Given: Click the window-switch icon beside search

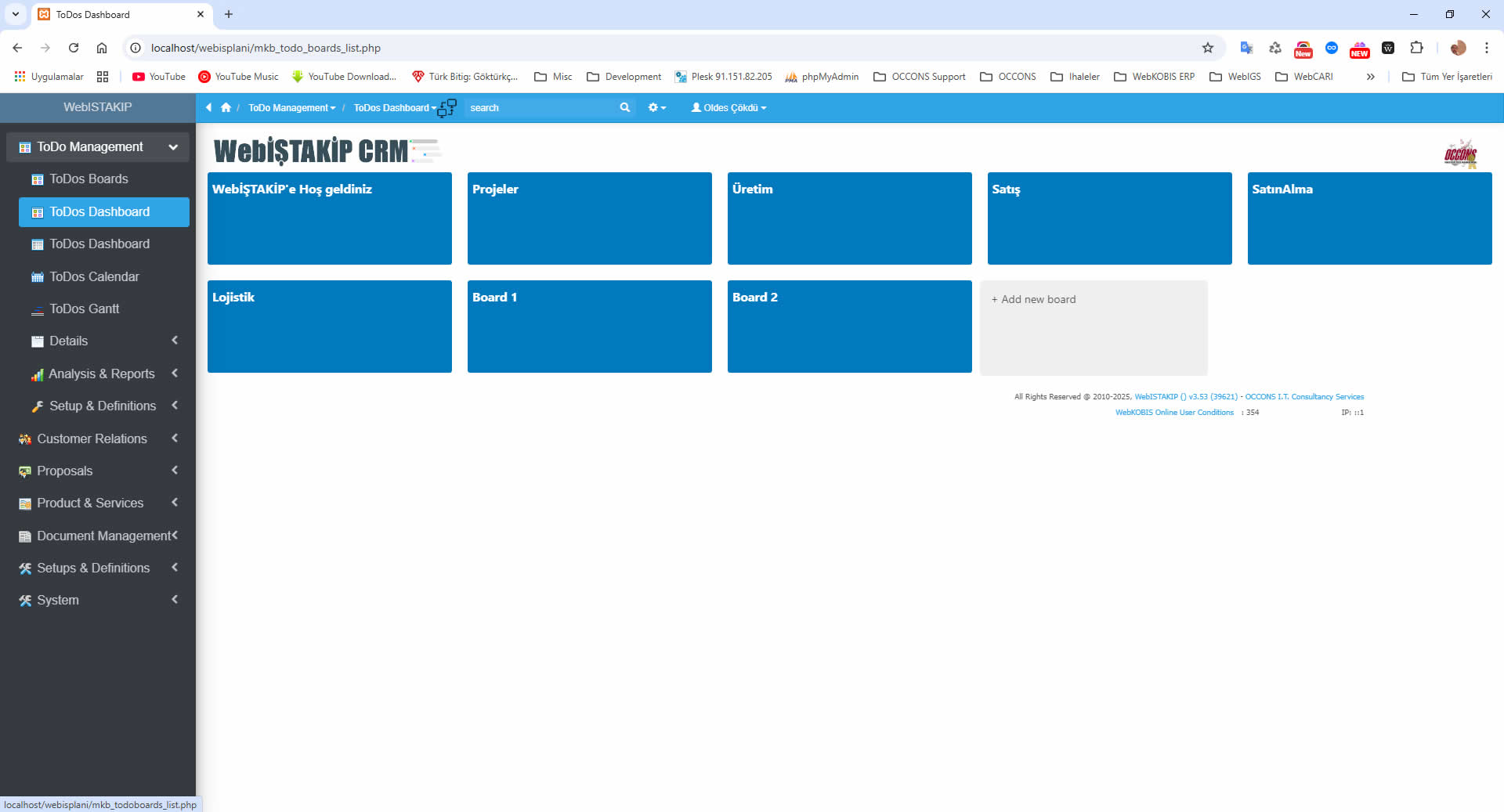Looking at the screenshot, I should point(447,108).
